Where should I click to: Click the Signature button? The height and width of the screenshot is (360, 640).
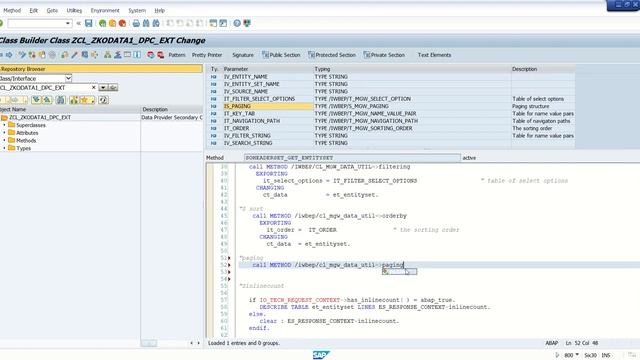point(243,55)
